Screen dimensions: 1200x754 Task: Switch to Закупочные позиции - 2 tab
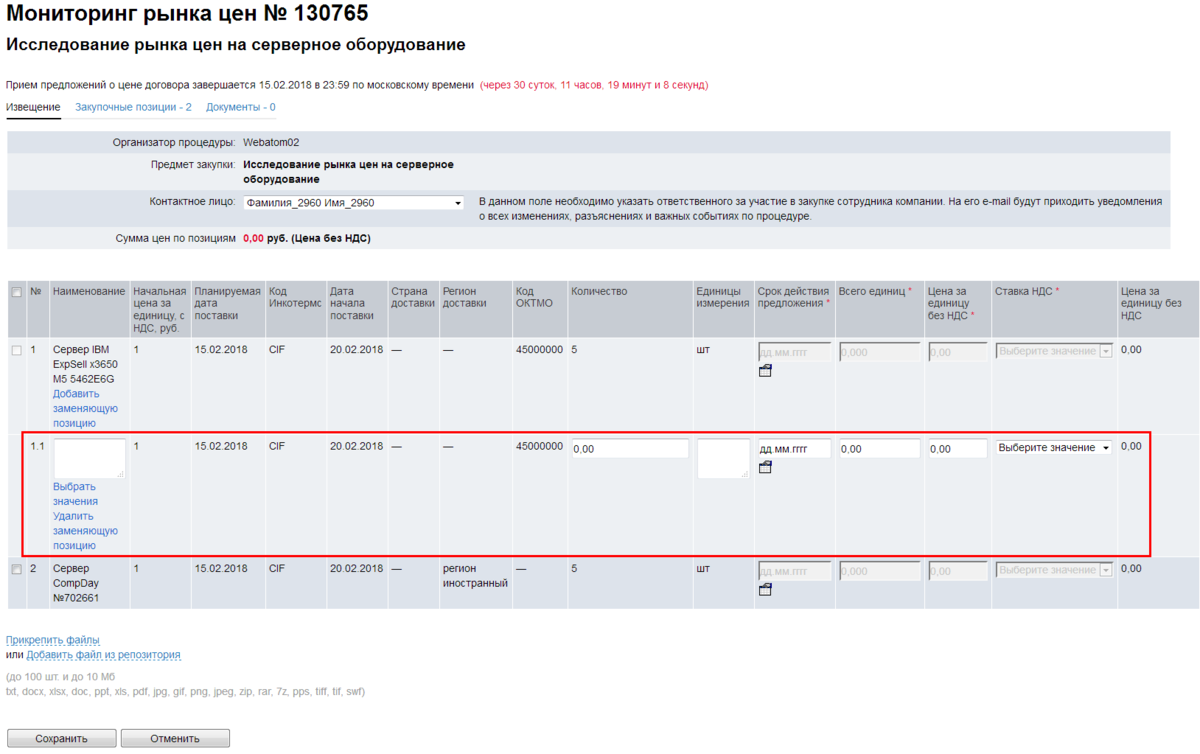tap(133, 107)
